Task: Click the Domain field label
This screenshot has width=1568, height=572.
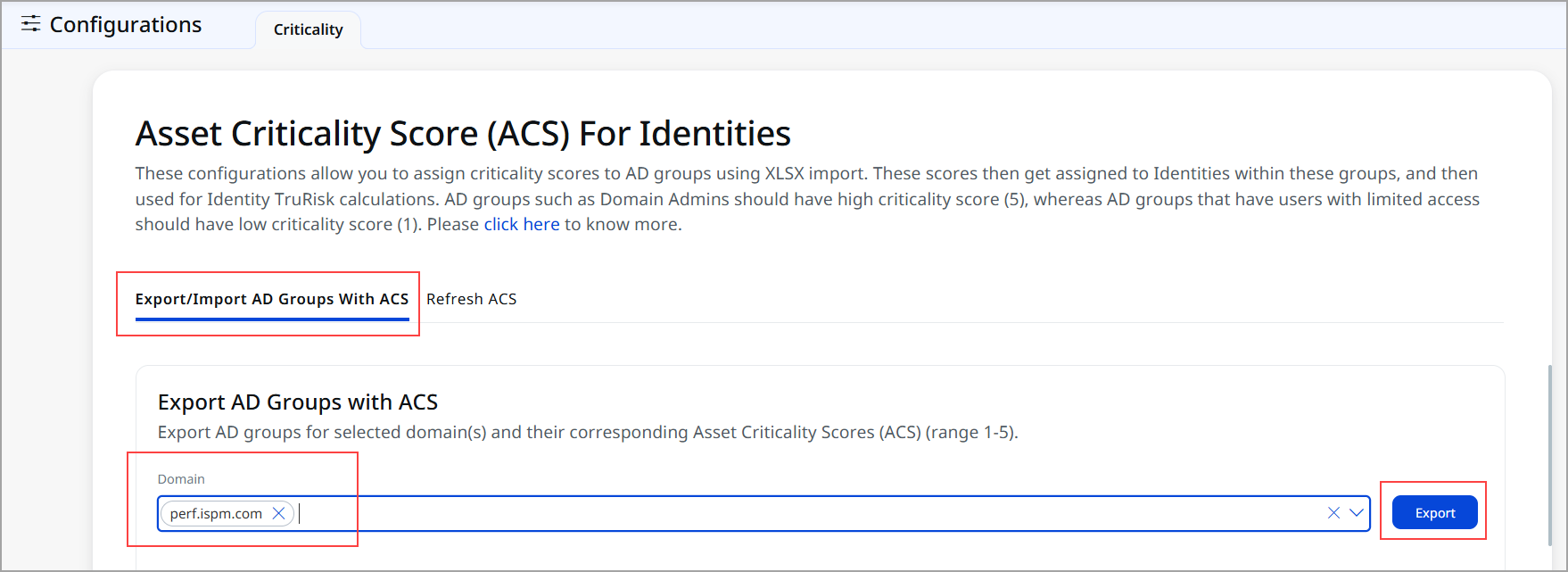Action: pos(181,479)
